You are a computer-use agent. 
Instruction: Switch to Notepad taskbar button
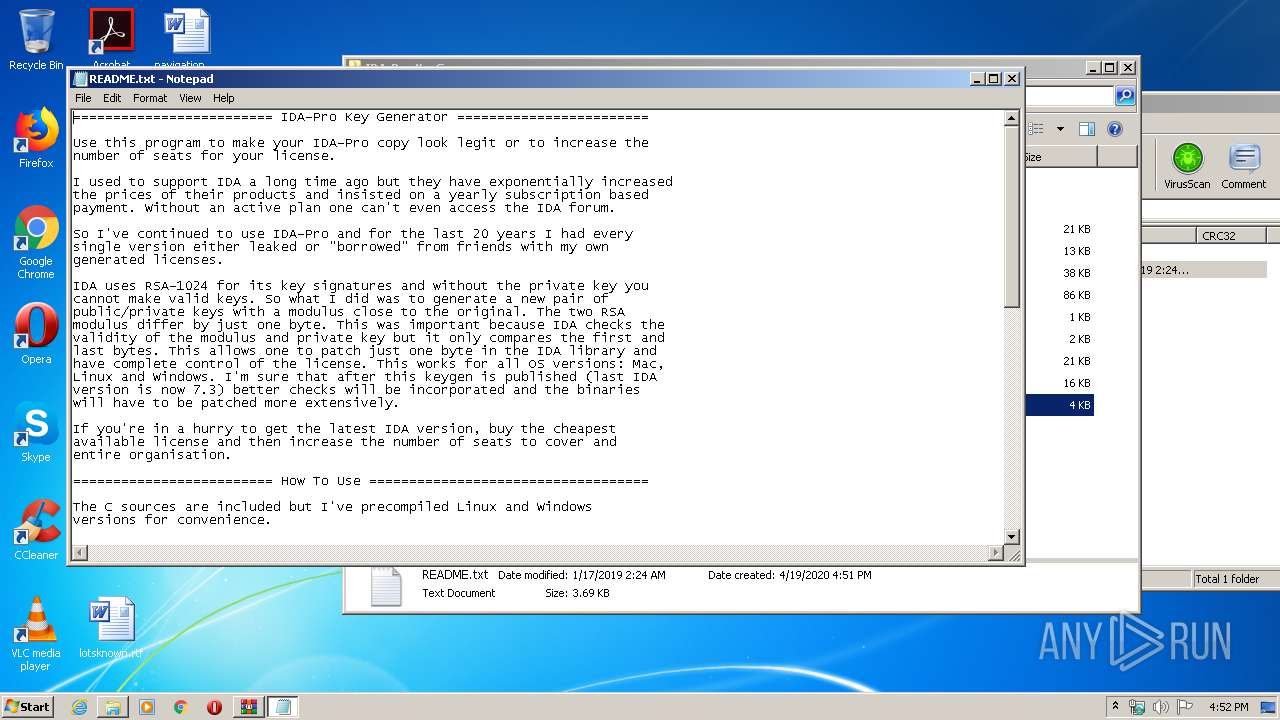(283, 707)
